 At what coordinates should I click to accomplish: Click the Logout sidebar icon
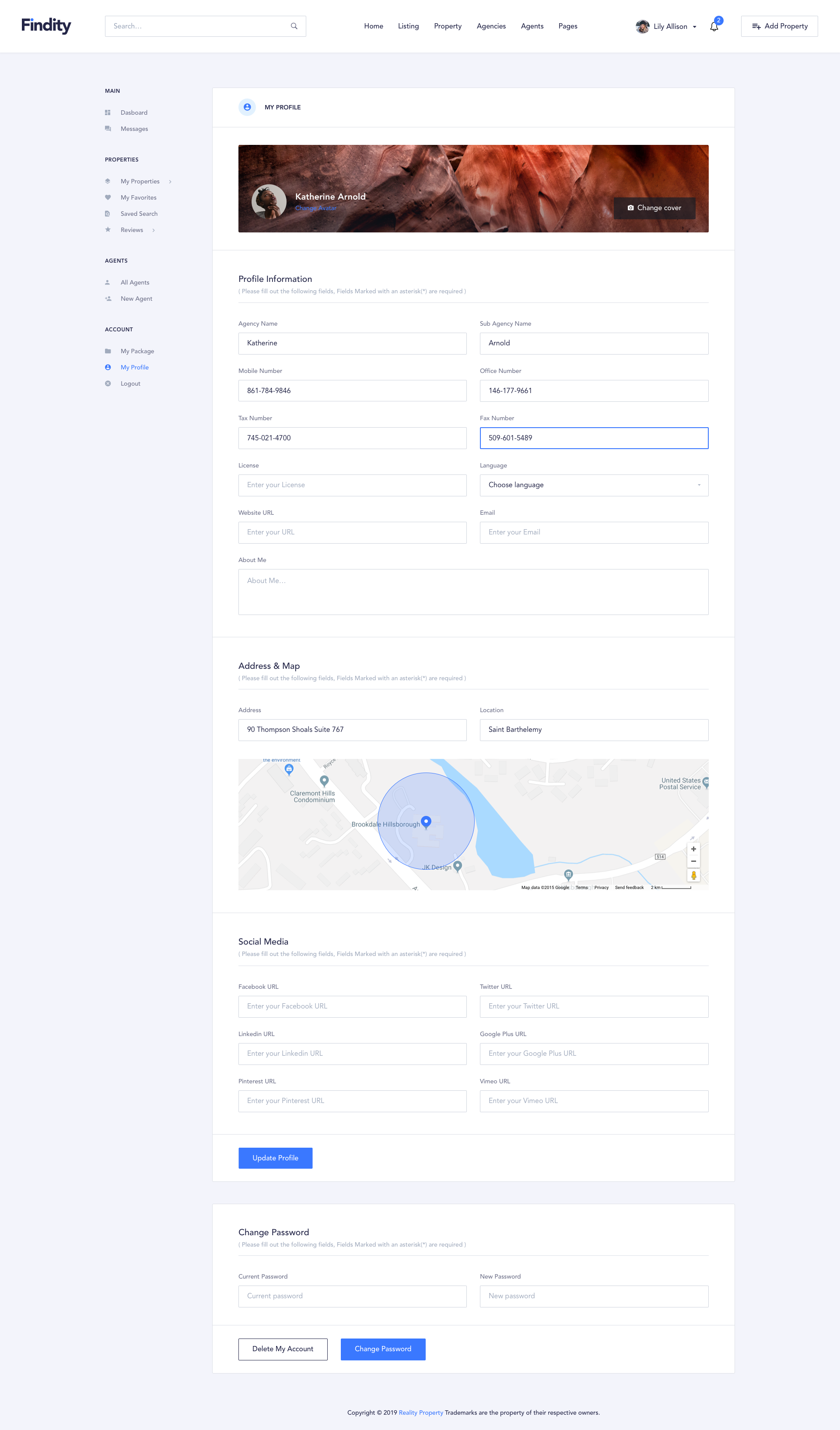pos(108,383)
